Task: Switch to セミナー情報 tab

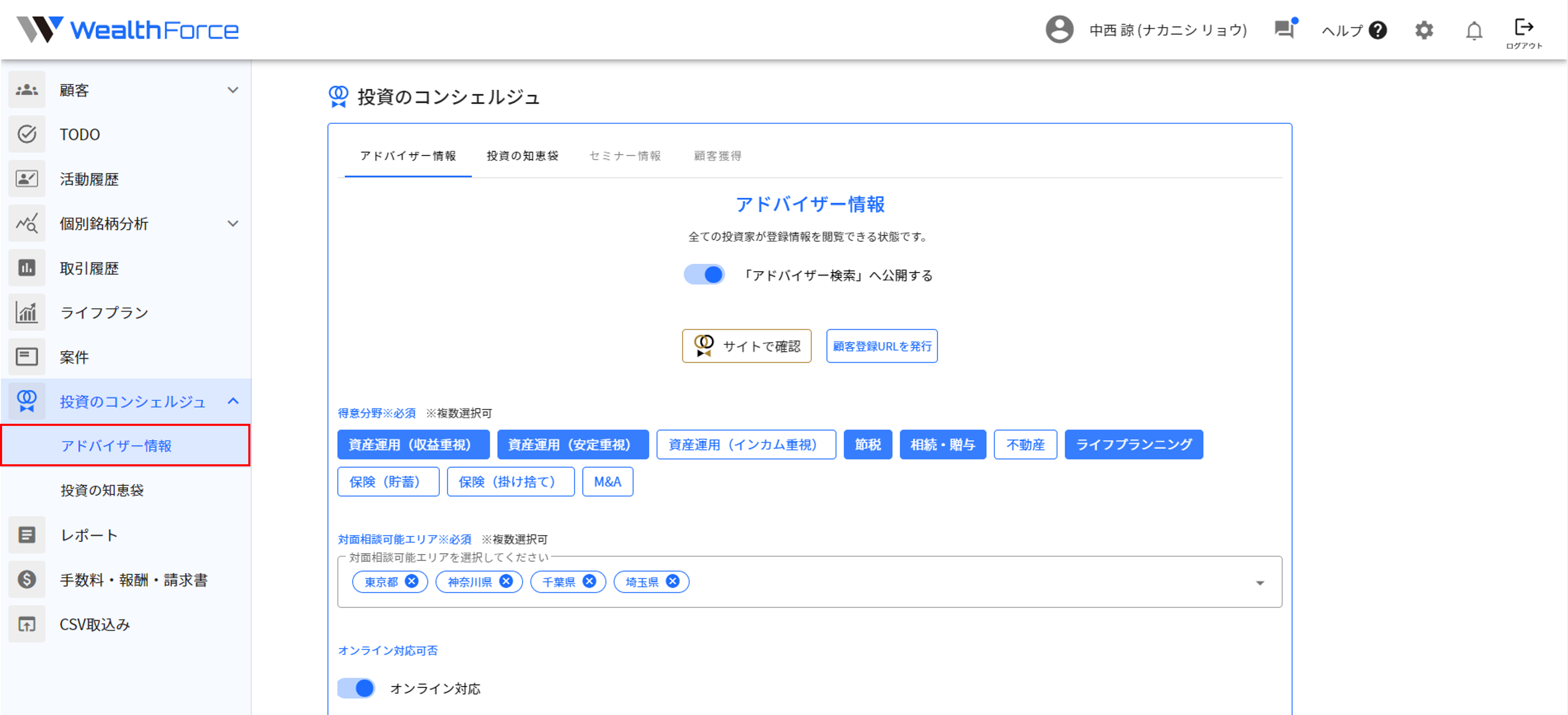Action: click(625, 156)
